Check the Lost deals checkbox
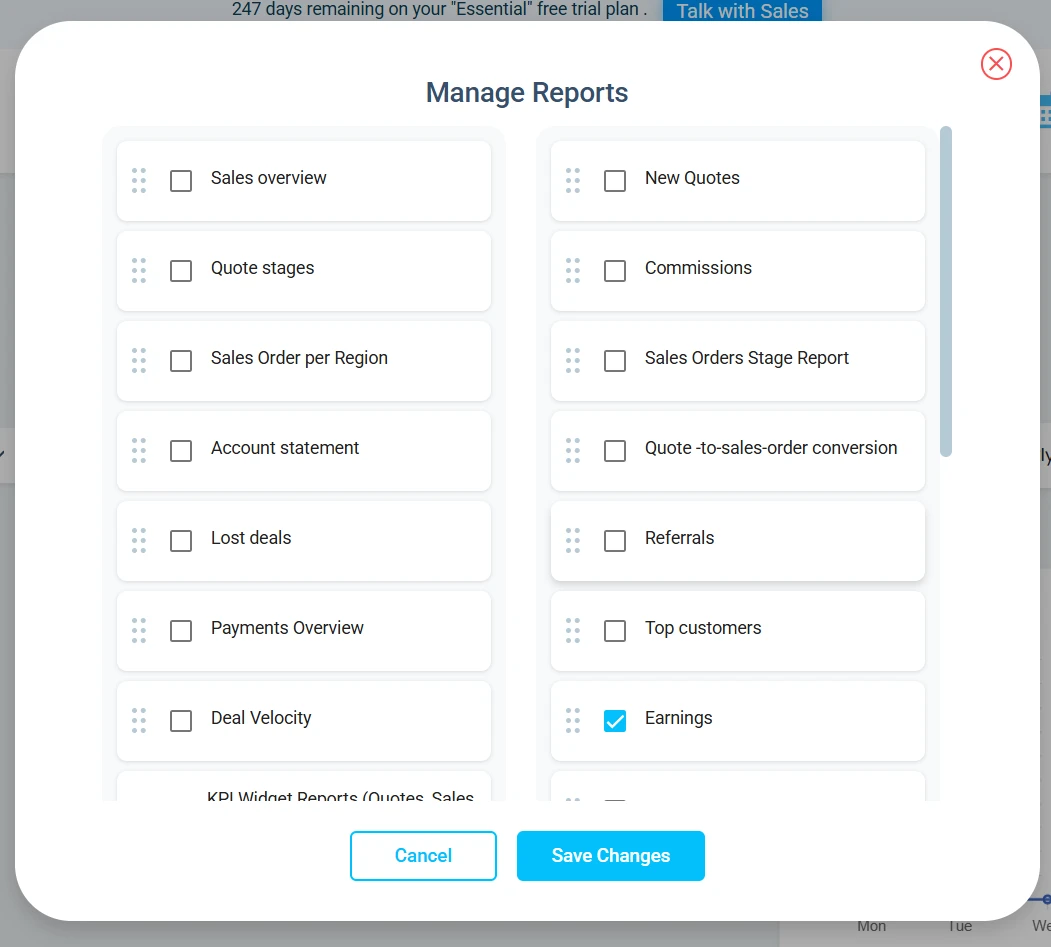This screenshot has width=1051, height=947. pos(181,540)
